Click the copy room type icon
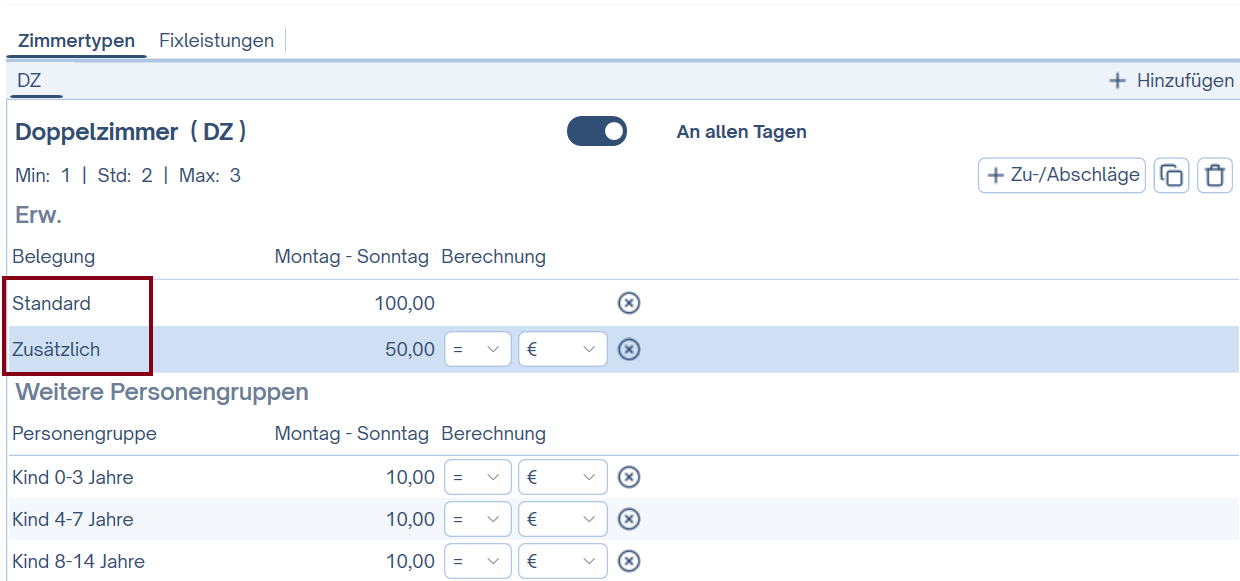Image resolution: width=1240 pixels, height=581 pixels. tap(1170, 176)
